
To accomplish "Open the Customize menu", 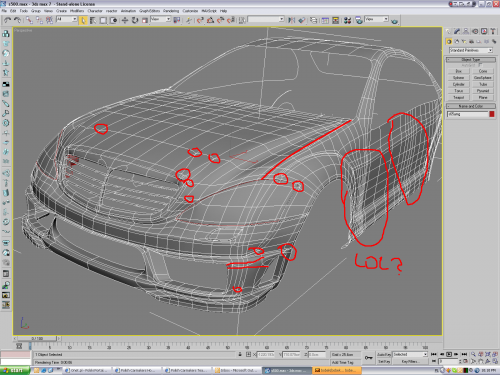I will coord(190,11).
